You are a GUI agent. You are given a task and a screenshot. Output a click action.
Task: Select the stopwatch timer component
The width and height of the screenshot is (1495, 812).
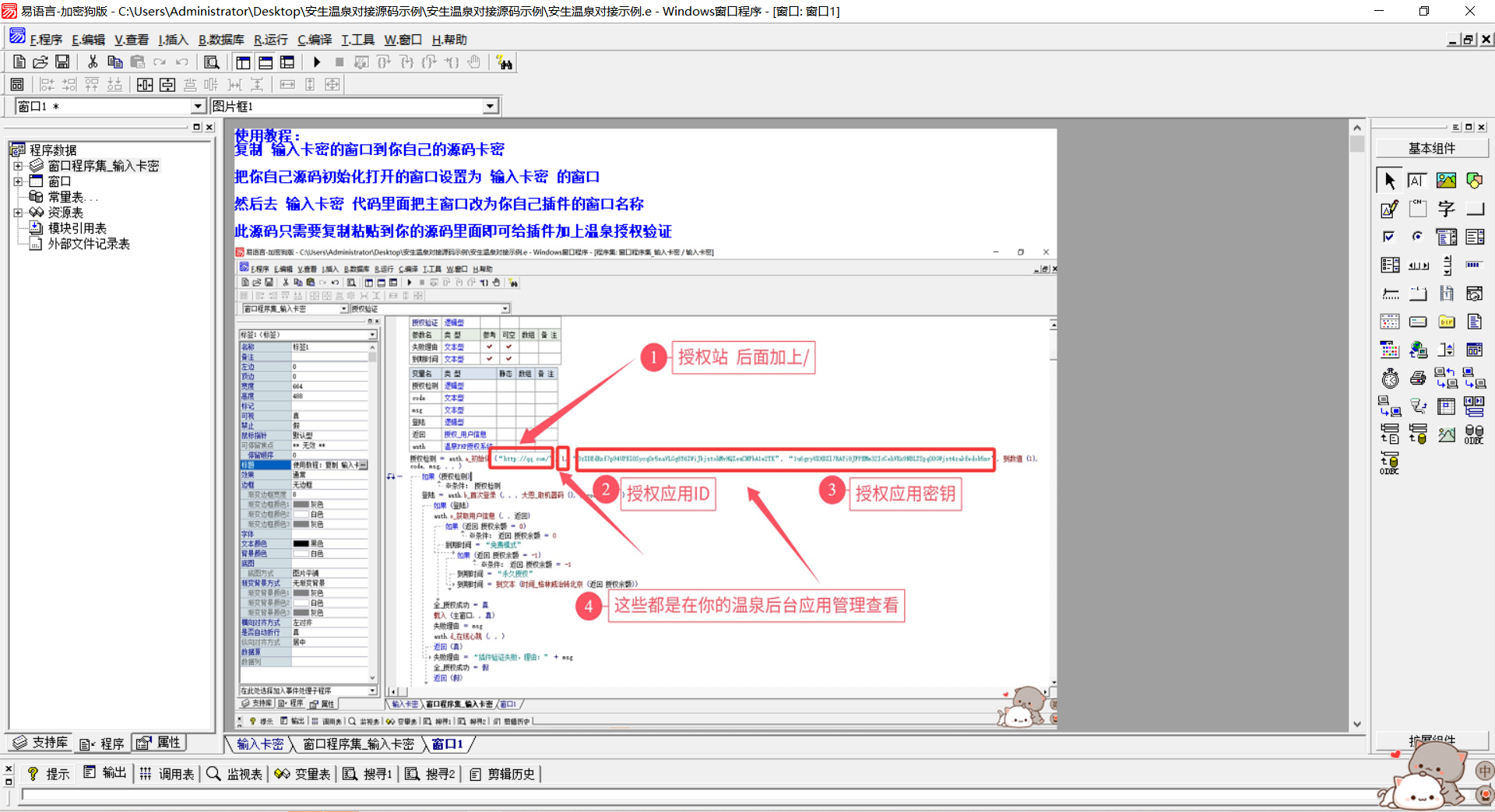[1390, 379]
